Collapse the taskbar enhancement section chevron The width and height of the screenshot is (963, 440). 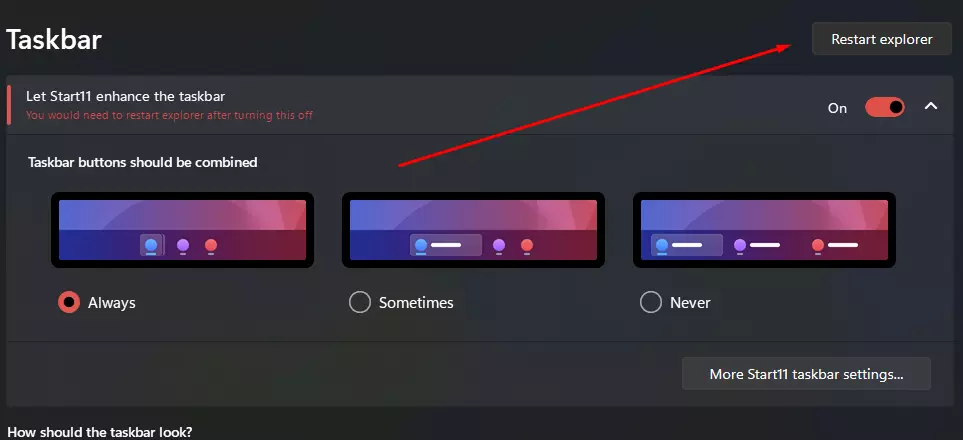click(931, 106)
